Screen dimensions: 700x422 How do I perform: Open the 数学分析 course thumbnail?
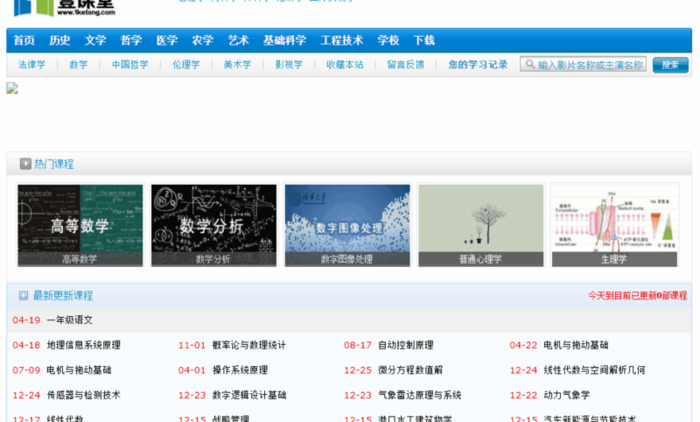(214, 225)
